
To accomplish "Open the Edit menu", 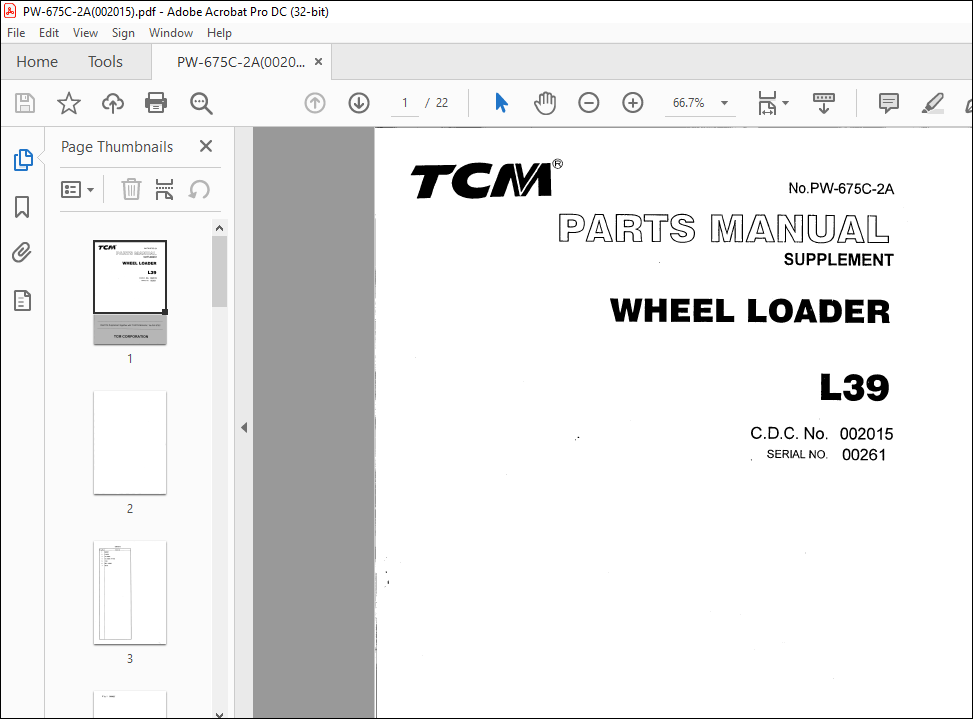I will pyautogui.click(x=49, y=33).
